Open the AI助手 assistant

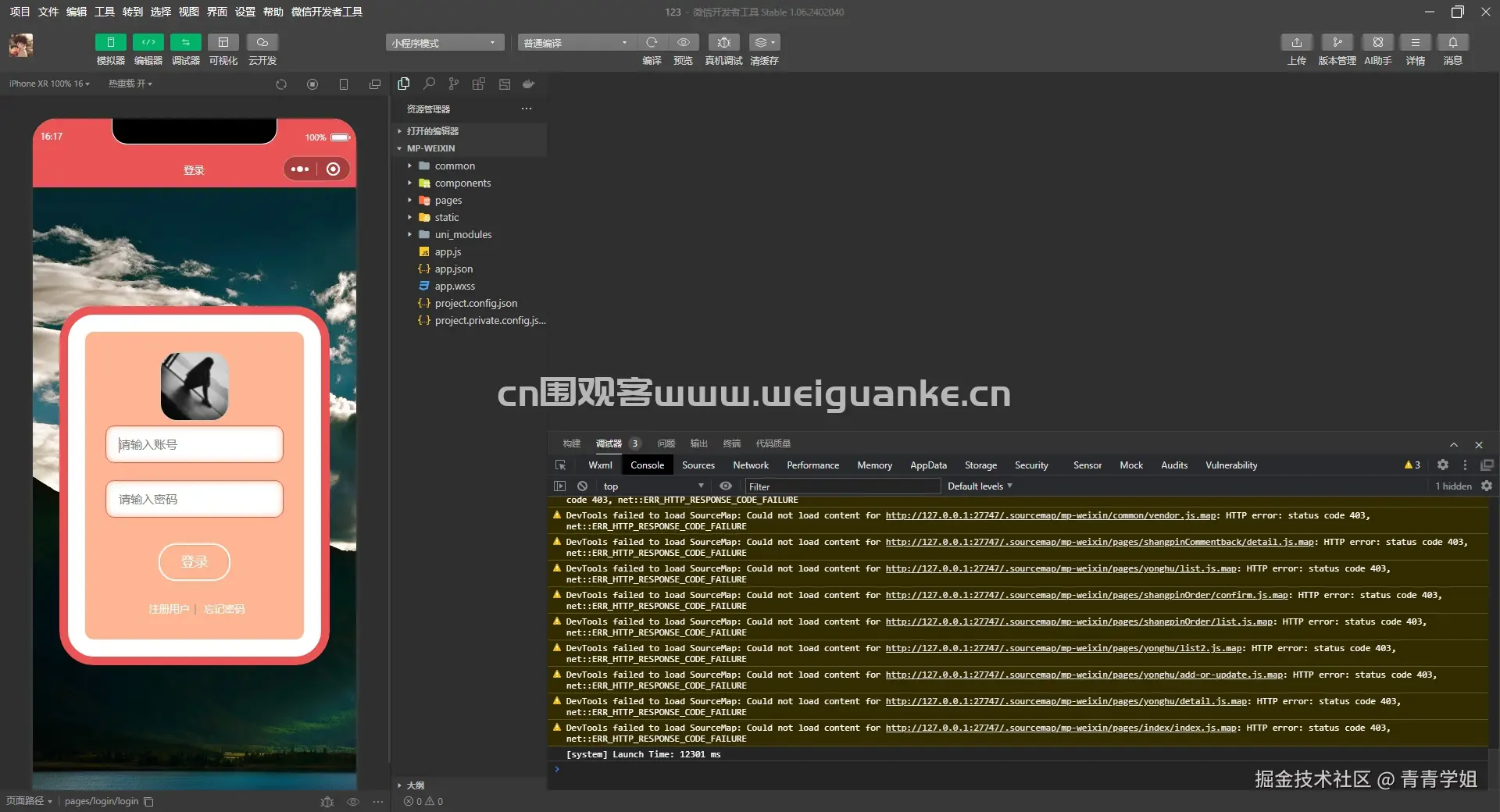pos(1377,42)
